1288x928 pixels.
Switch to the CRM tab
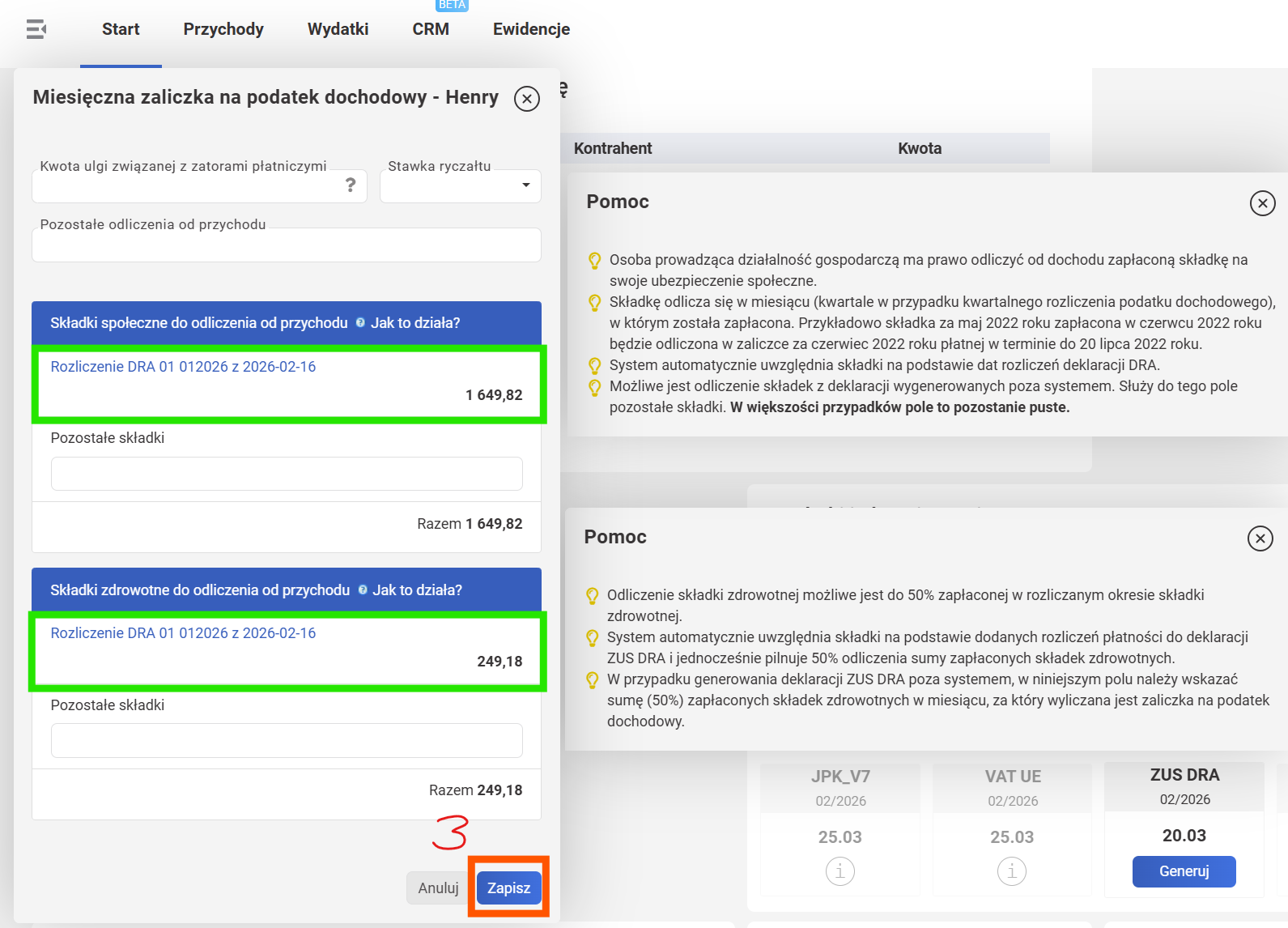click(430, 30)
